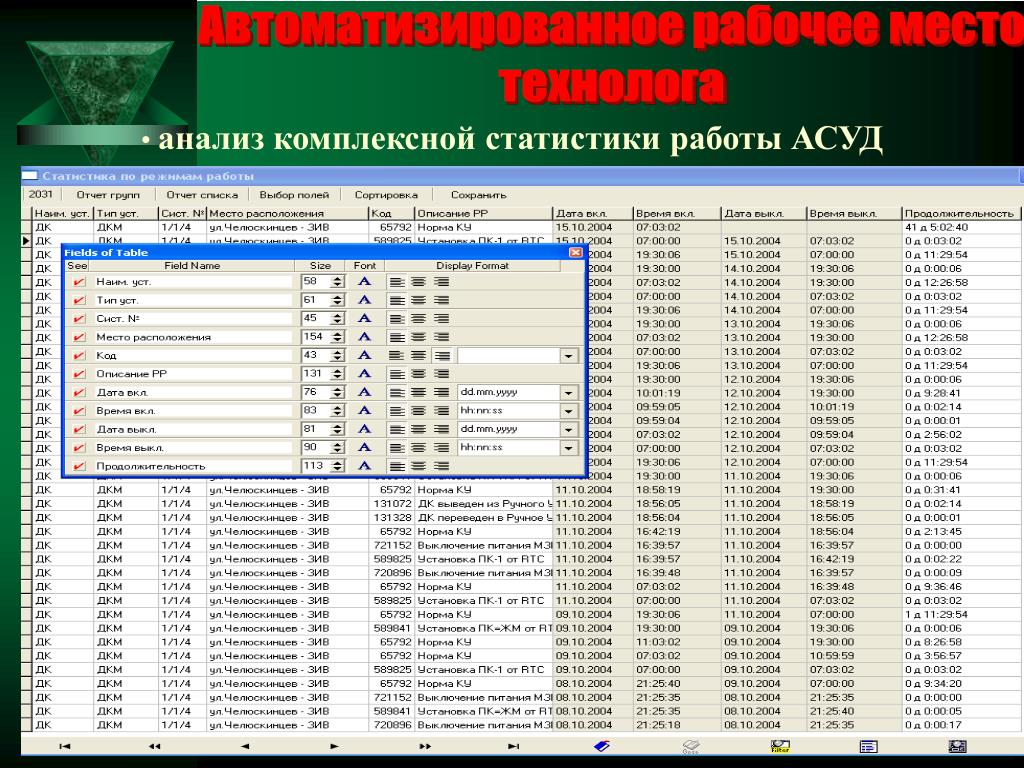Click size spinner for Место расположения field

[337, 337]
